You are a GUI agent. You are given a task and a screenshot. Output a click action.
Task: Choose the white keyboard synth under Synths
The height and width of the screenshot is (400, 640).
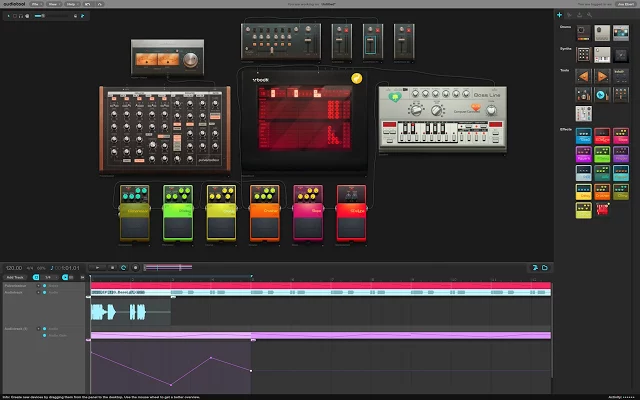(602, 54)
